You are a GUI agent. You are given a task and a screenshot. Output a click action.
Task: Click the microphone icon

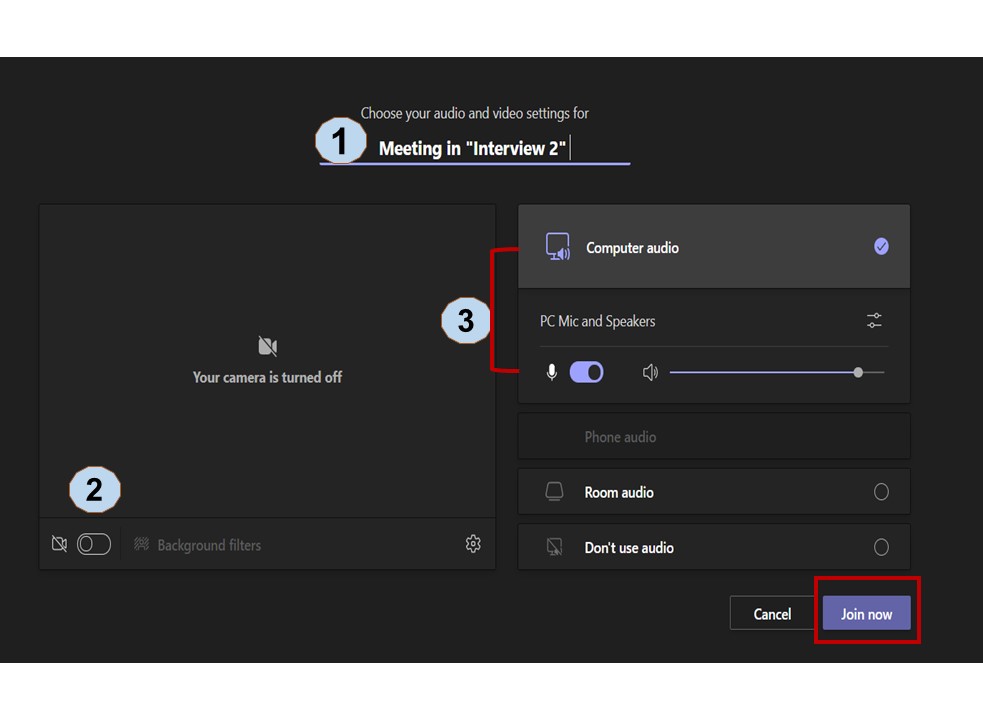[551, 373]
